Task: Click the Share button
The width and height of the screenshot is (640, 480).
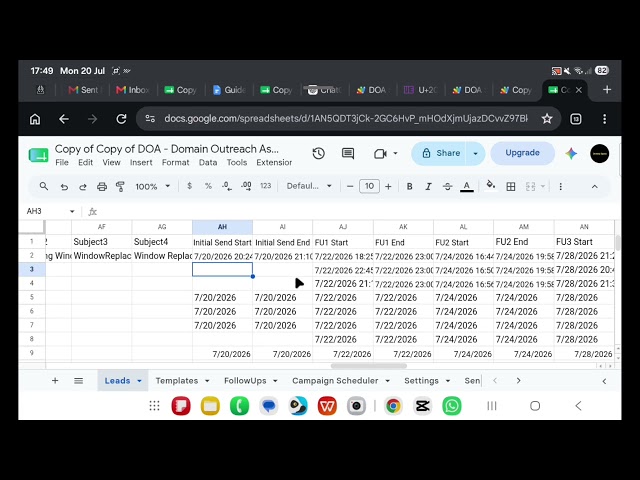Action: [x=439, y=153]
